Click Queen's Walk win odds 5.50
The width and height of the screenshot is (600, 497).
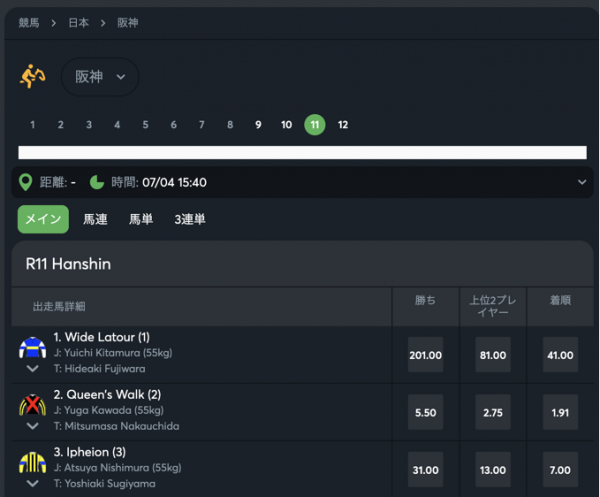pos(426,412)
